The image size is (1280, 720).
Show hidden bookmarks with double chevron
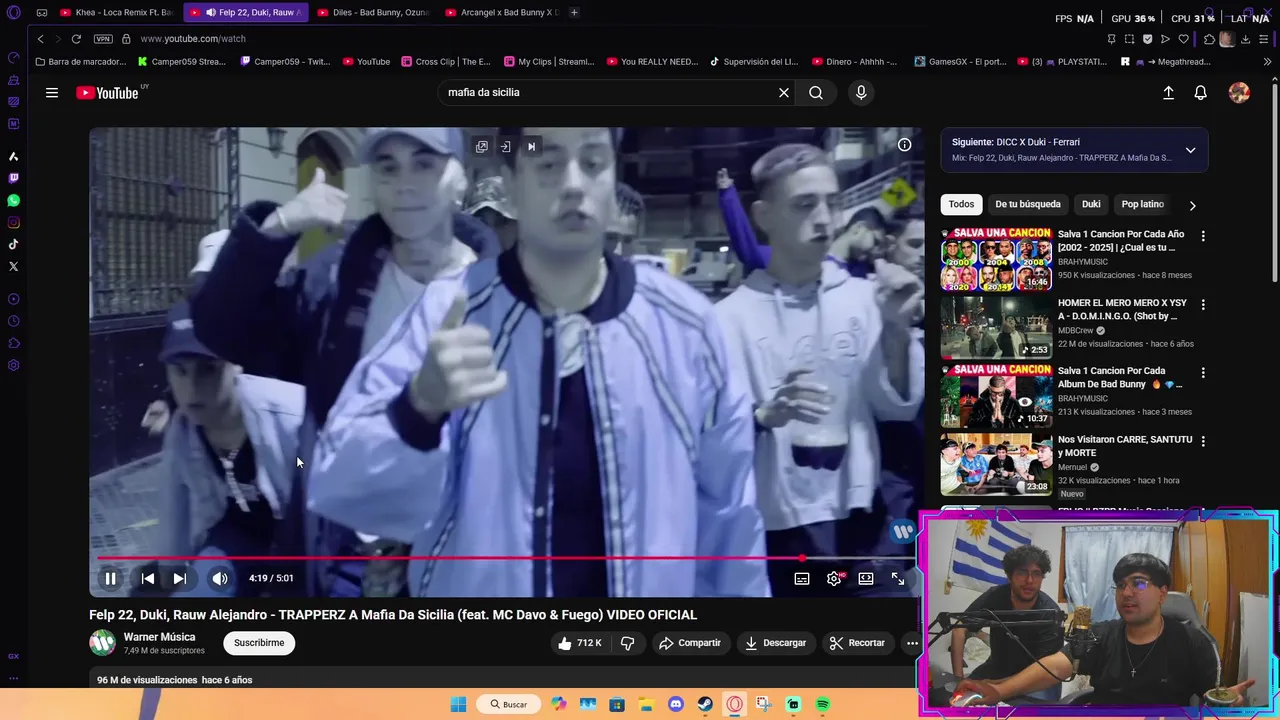(1267, 62)
